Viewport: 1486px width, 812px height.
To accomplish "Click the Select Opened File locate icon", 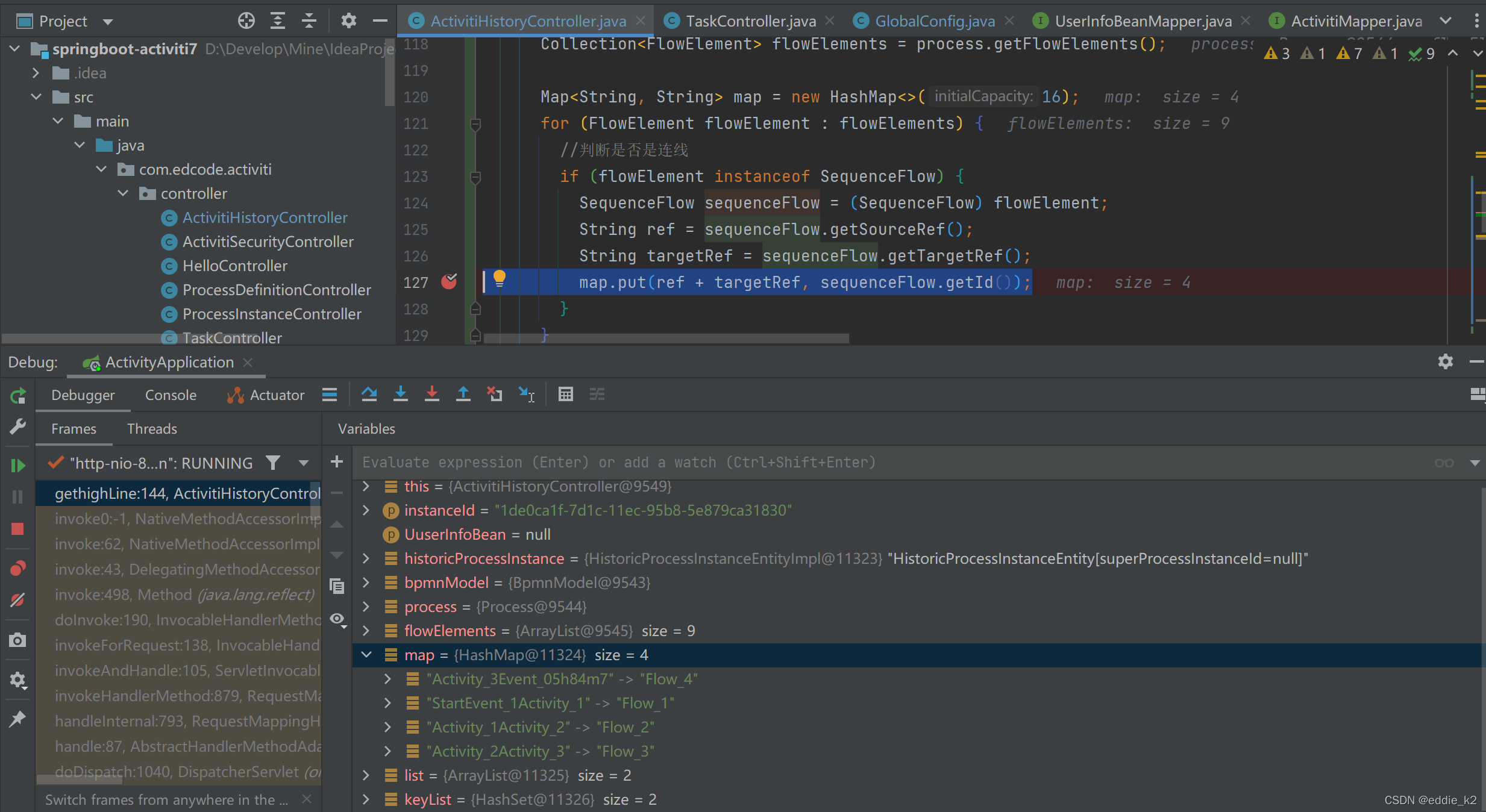I will tap(246, 21).
